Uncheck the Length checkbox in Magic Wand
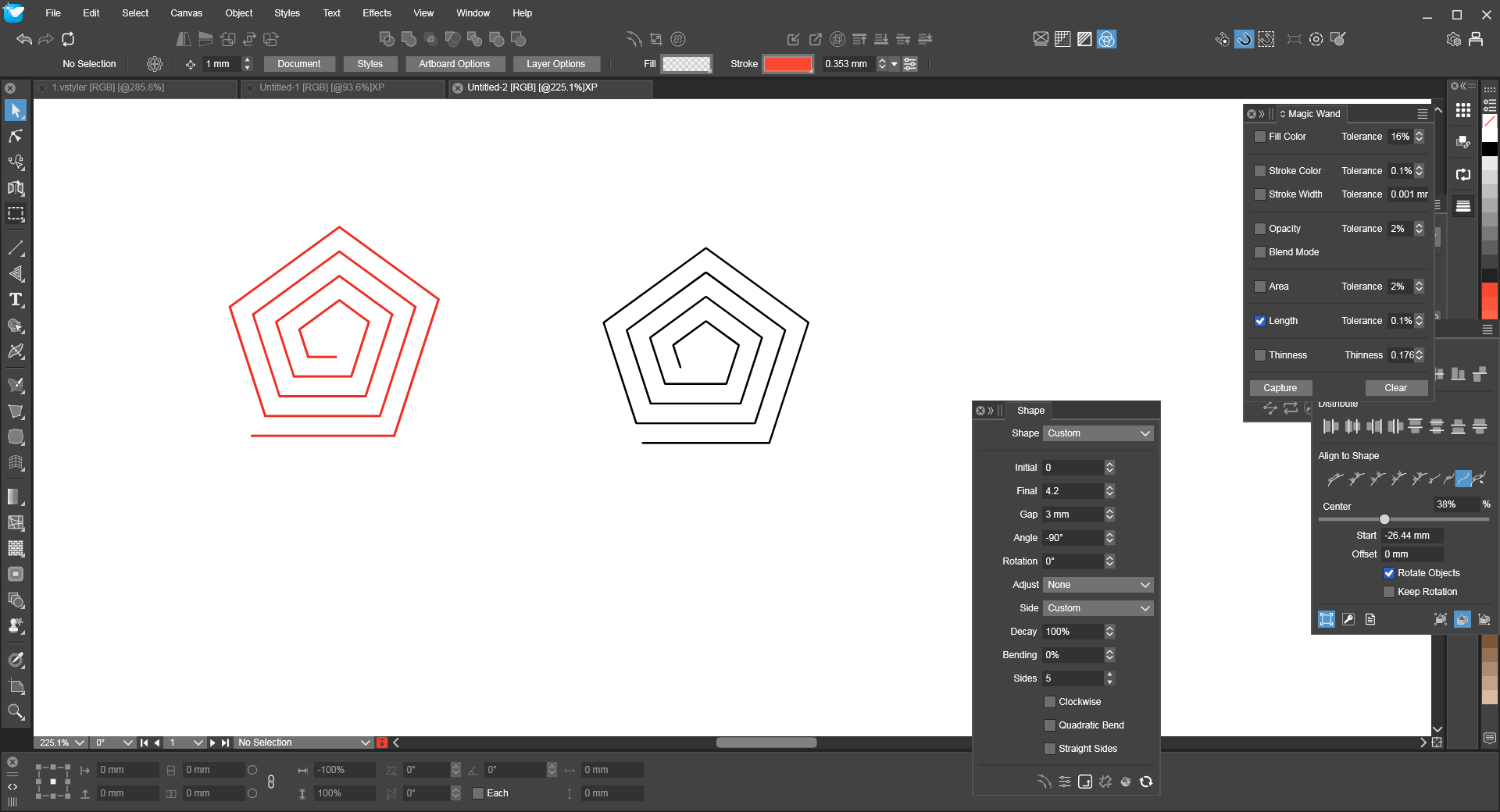The image size is (1500, 812). (1259, 321)
